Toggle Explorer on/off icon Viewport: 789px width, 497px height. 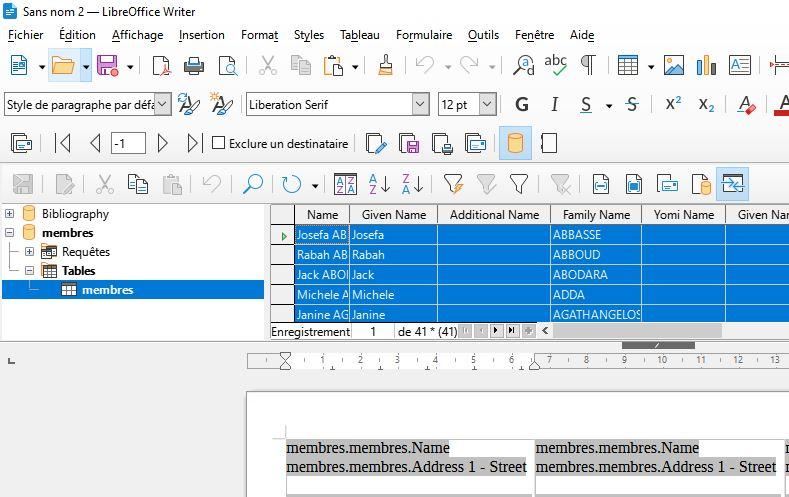pyautogui.click(x=732, y=184)
